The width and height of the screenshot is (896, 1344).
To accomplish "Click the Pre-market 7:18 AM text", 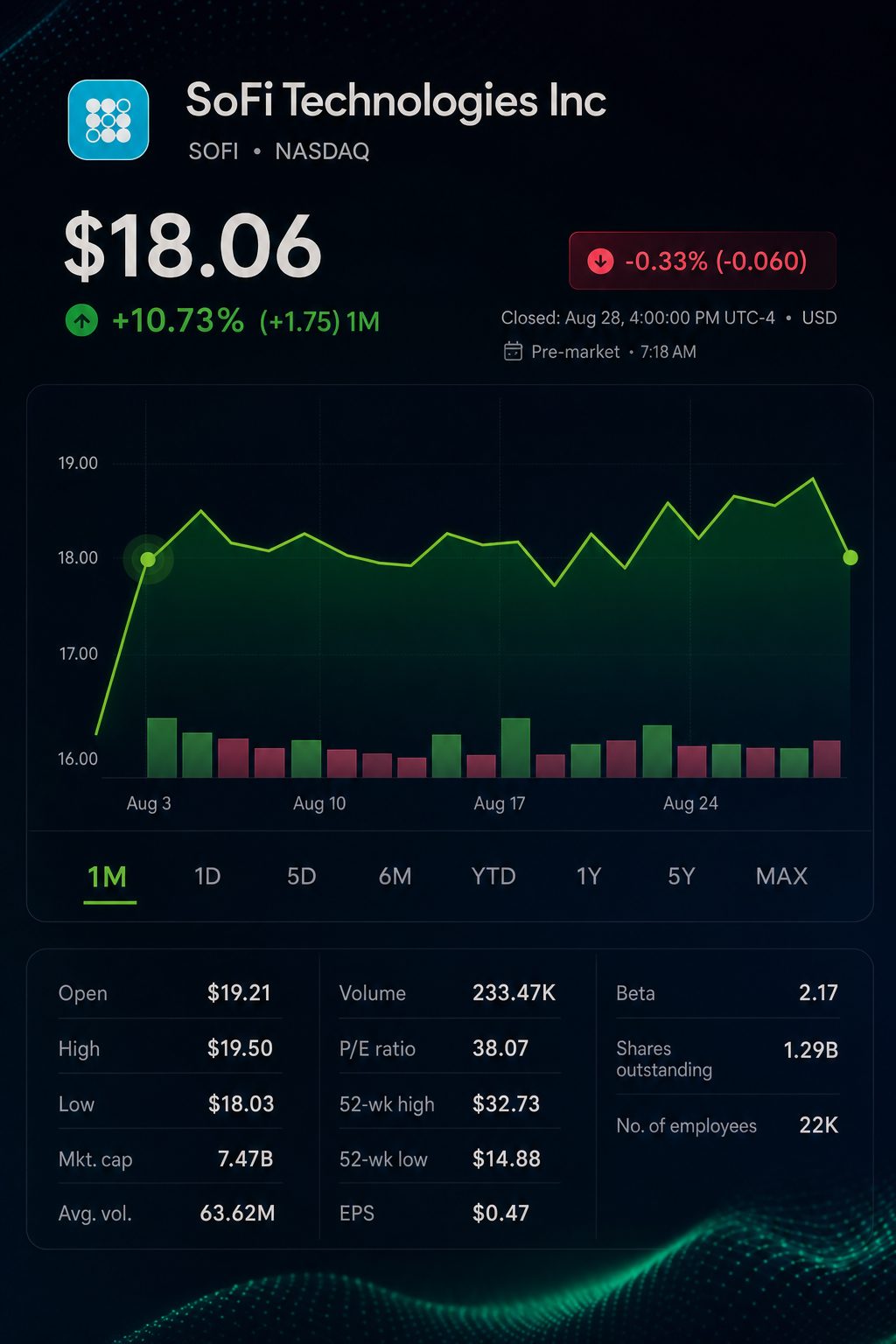I will (613, 352).
